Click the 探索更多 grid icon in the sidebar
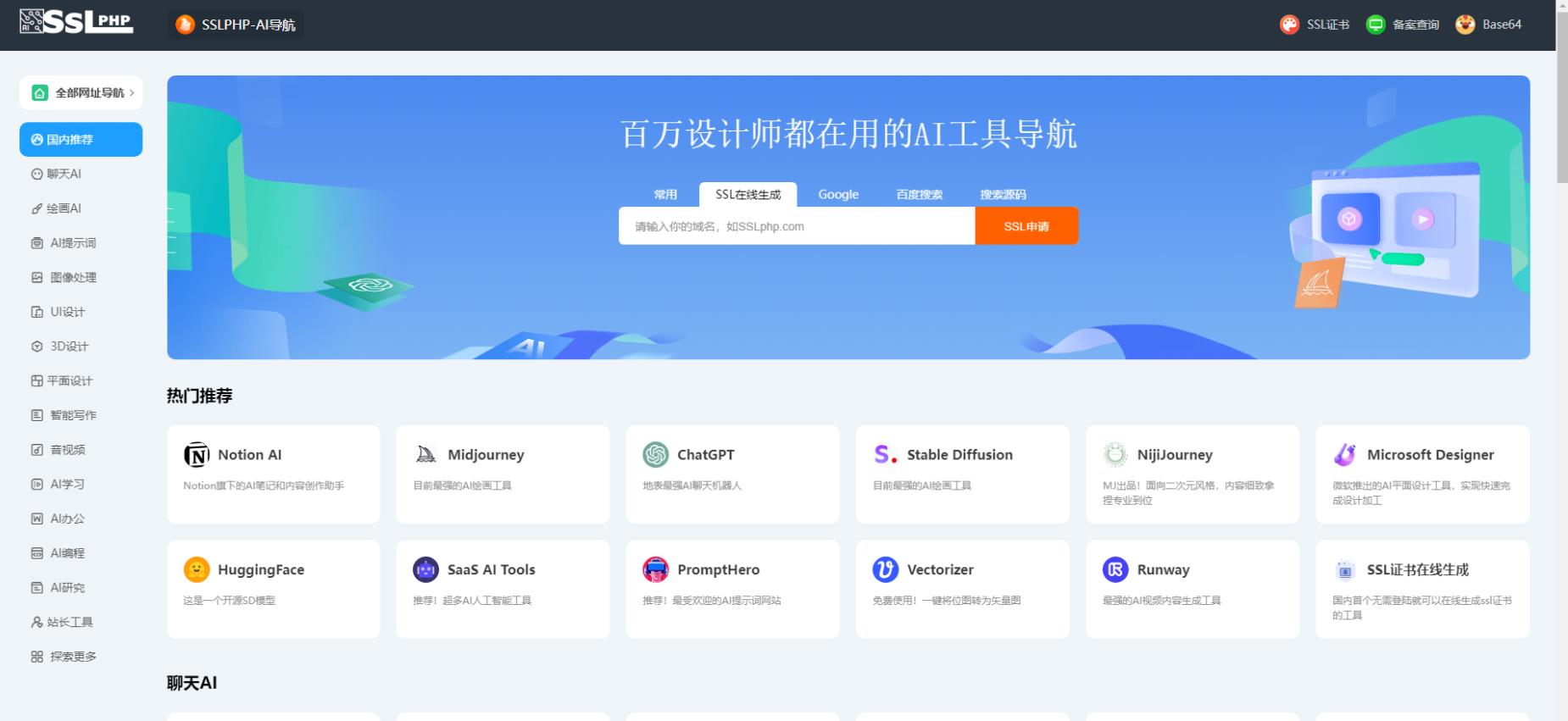 point(36,657)
